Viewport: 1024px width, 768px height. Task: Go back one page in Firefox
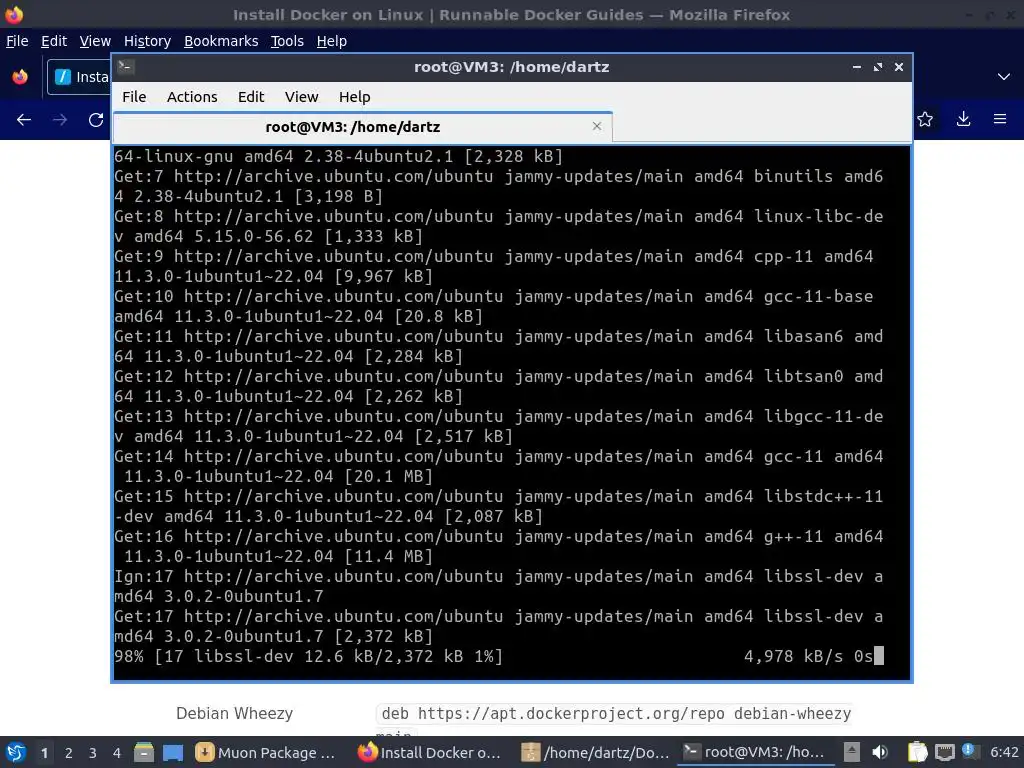[x=24, y=120]
